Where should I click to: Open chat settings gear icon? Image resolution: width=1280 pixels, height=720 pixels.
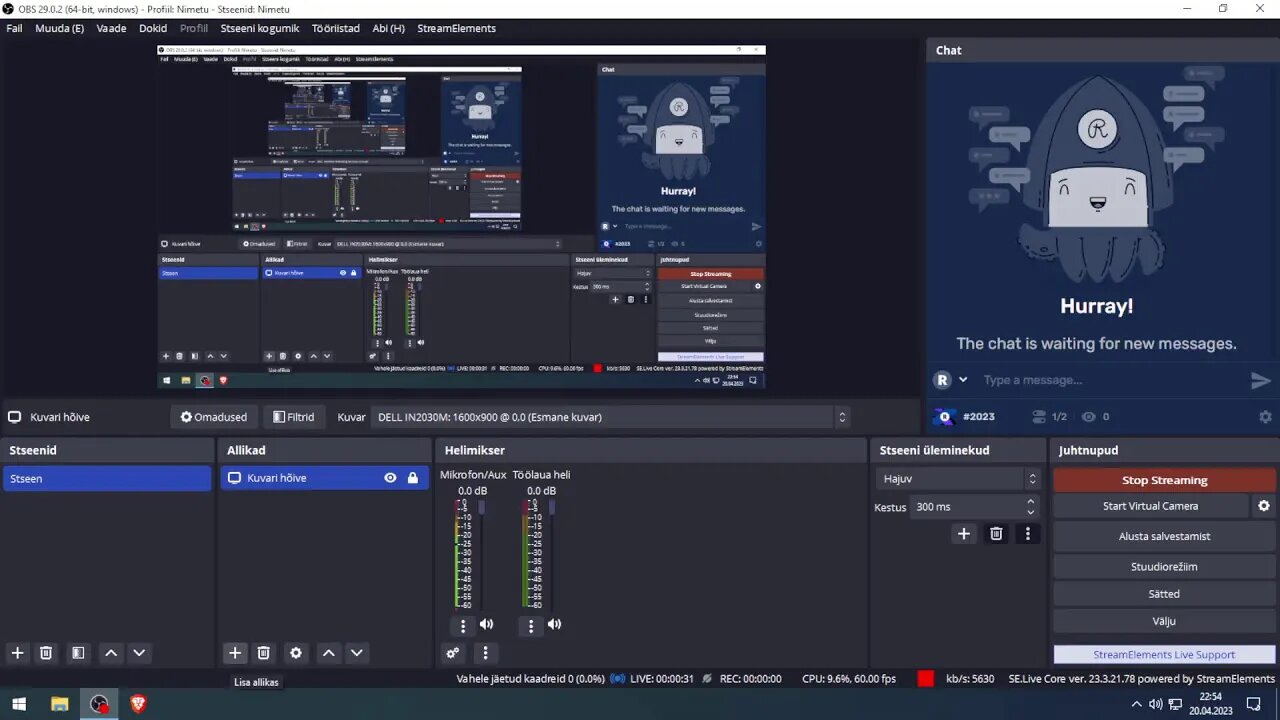click(x=1265, y=417)
